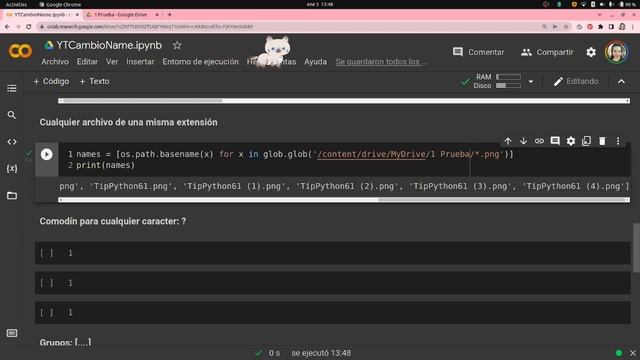Click the upper horizontal output scrollbar
Image resolution: width=640 pixels, height=360 pixels.
pyautogui.click(x=344, y=100)
